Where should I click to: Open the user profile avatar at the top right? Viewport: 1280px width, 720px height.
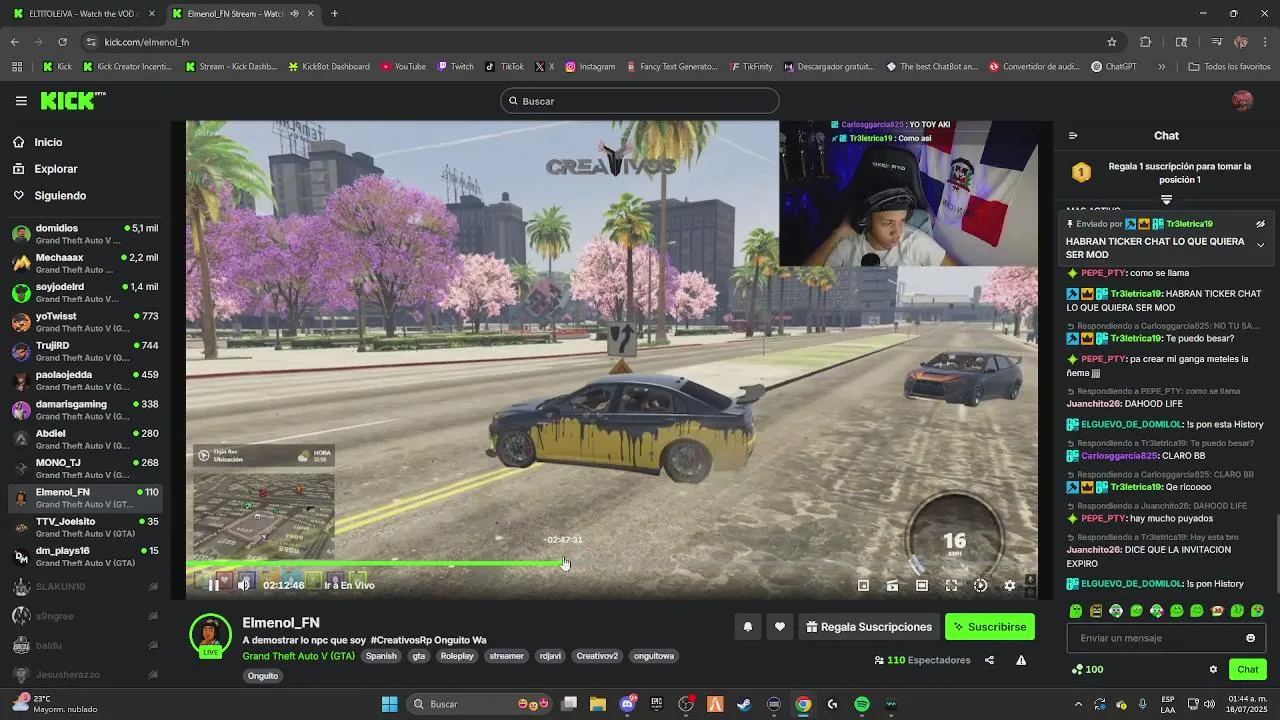[1242, 101]
